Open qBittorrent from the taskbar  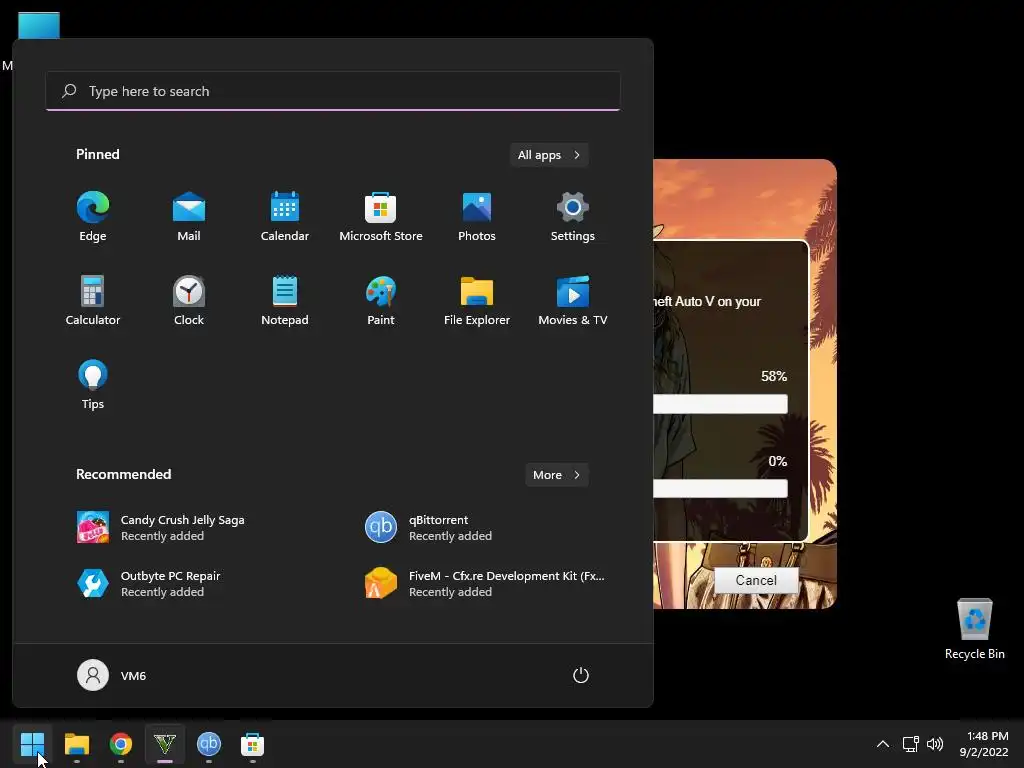click(x=209, y=744)
